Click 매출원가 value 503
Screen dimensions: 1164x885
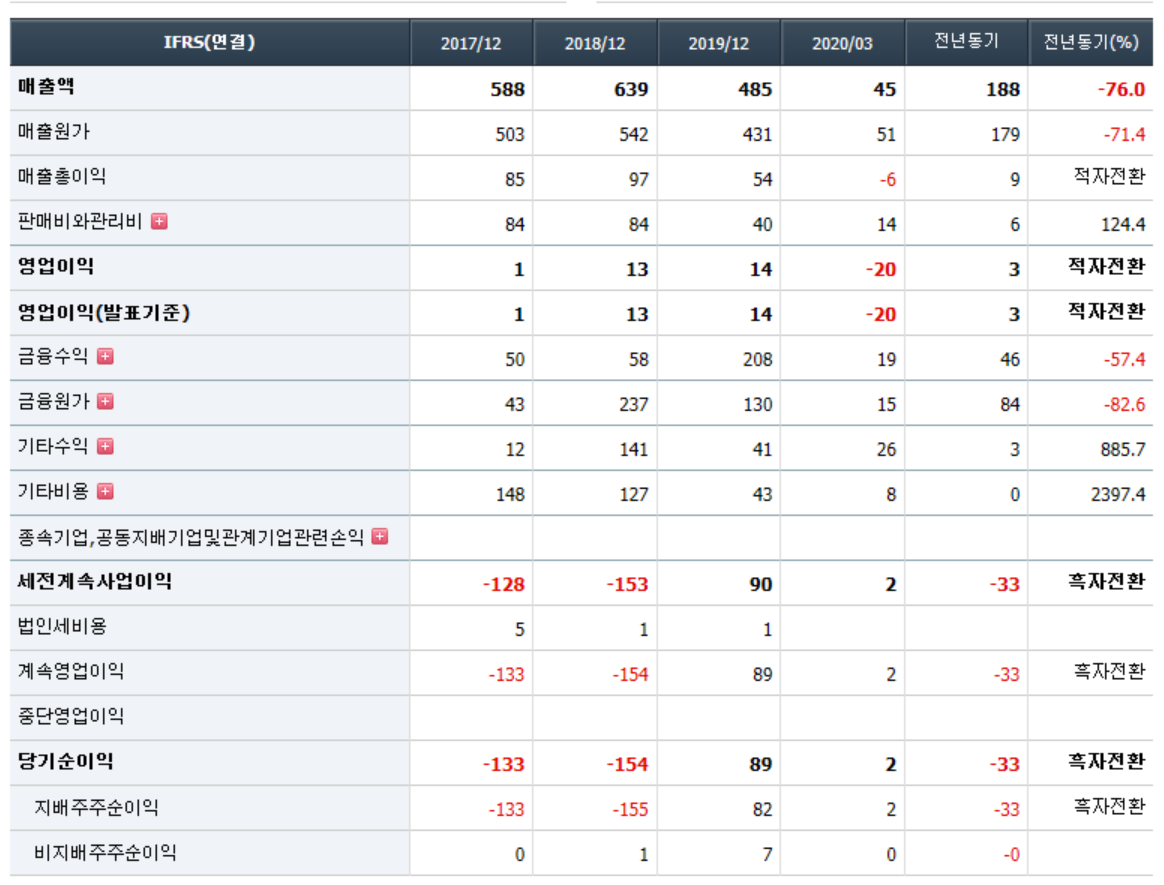click(510, 135)
